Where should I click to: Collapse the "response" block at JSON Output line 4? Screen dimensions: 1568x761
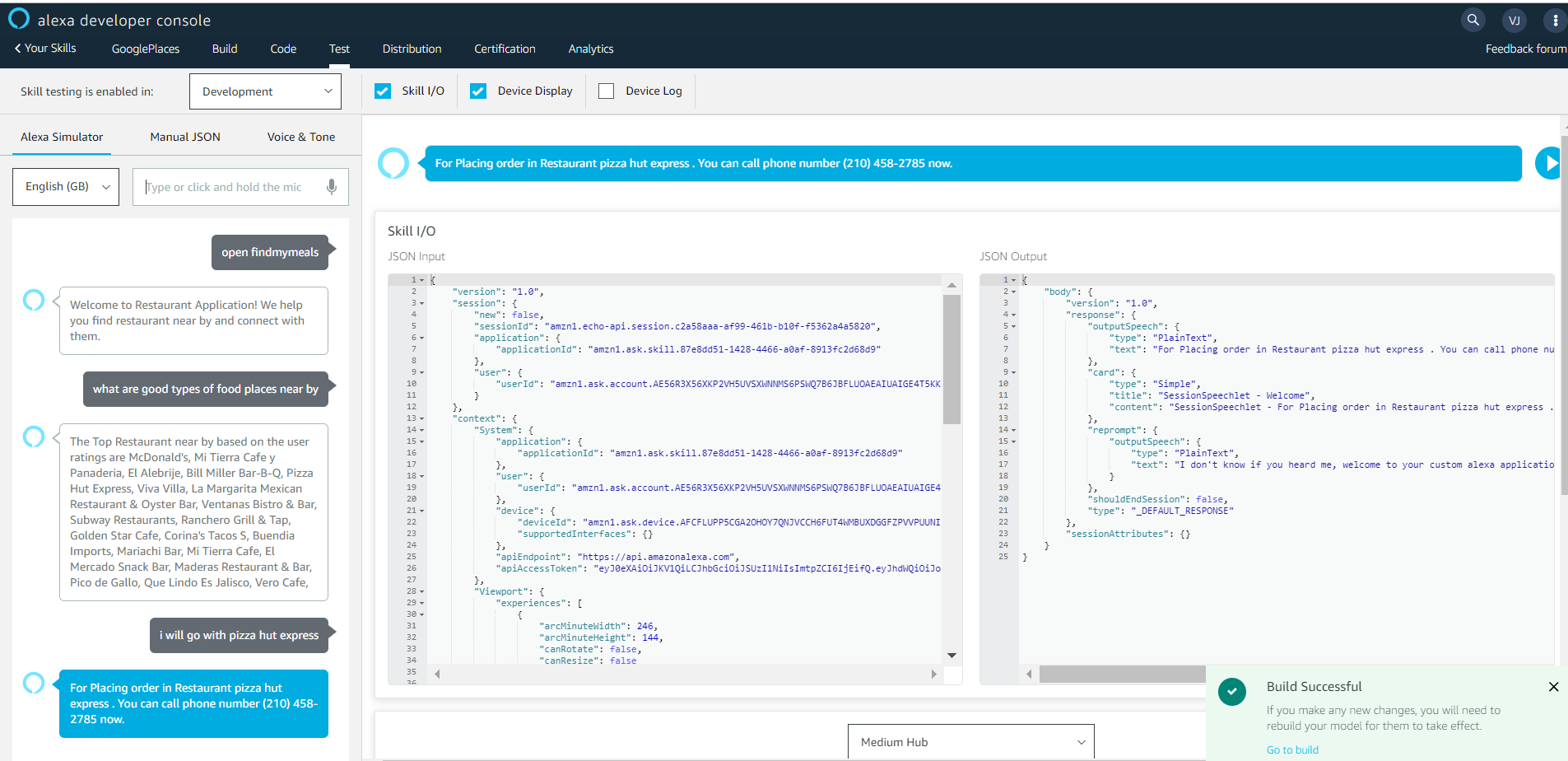click(1013, 315)
